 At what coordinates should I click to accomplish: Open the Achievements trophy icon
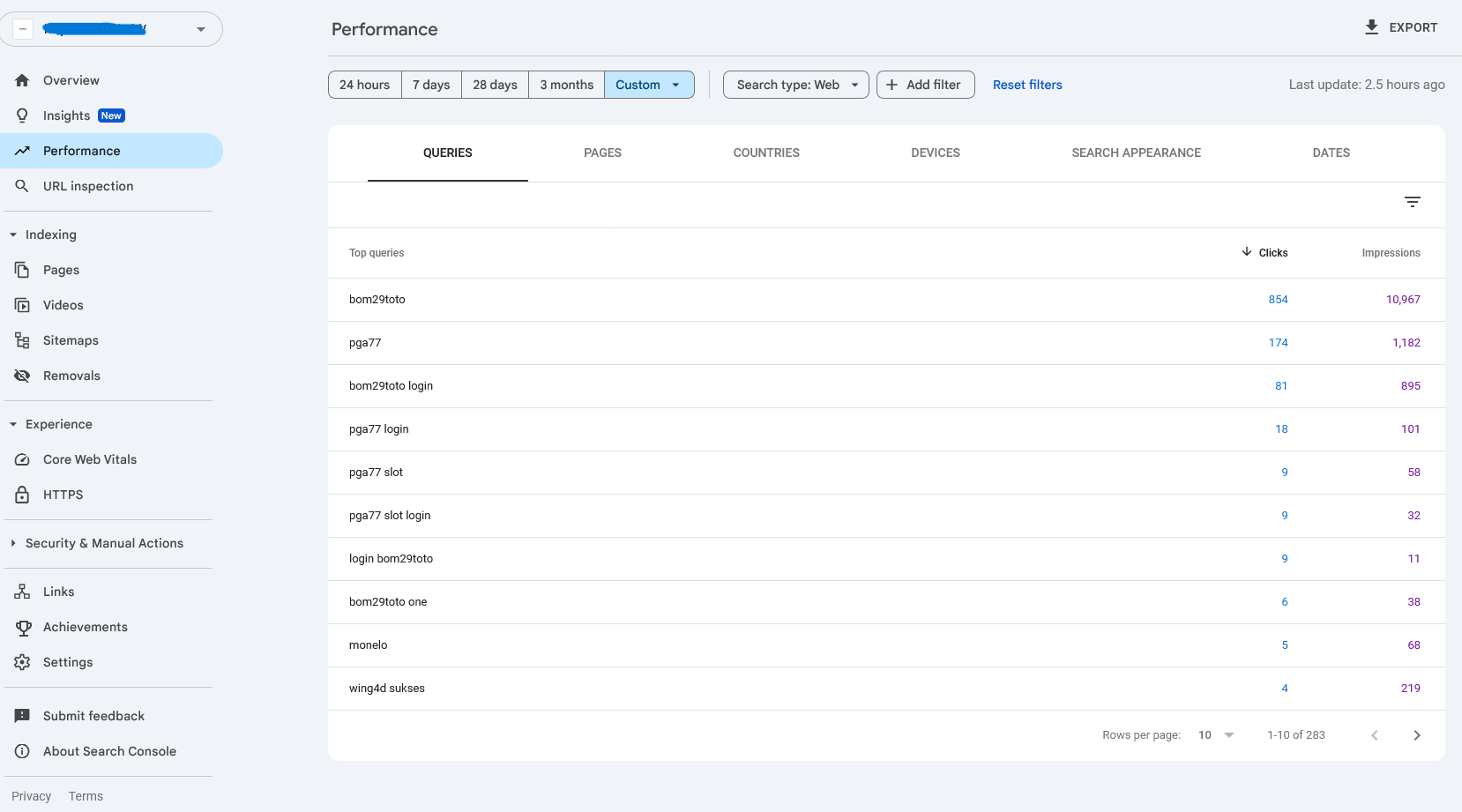coord(22,627)
